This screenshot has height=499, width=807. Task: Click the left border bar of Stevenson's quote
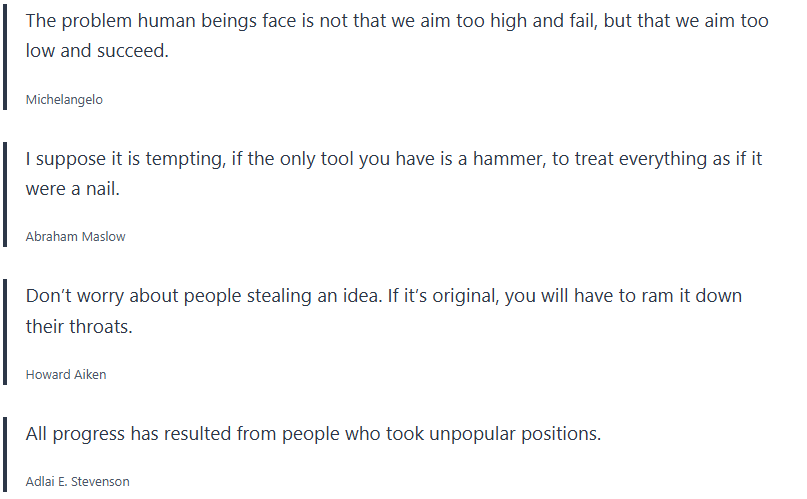6,456
